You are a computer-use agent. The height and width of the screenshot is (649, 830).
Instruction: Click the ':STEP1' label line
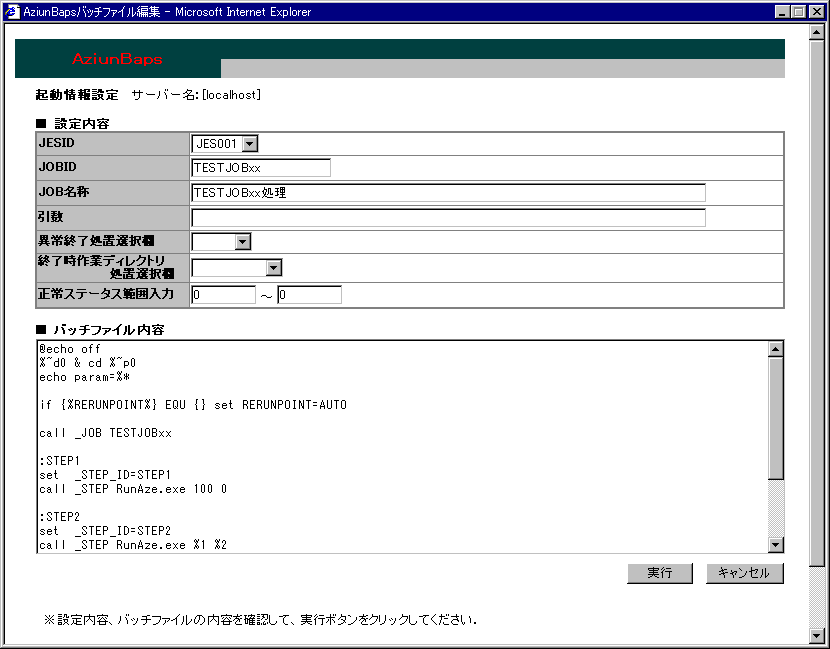pos(59,461)
